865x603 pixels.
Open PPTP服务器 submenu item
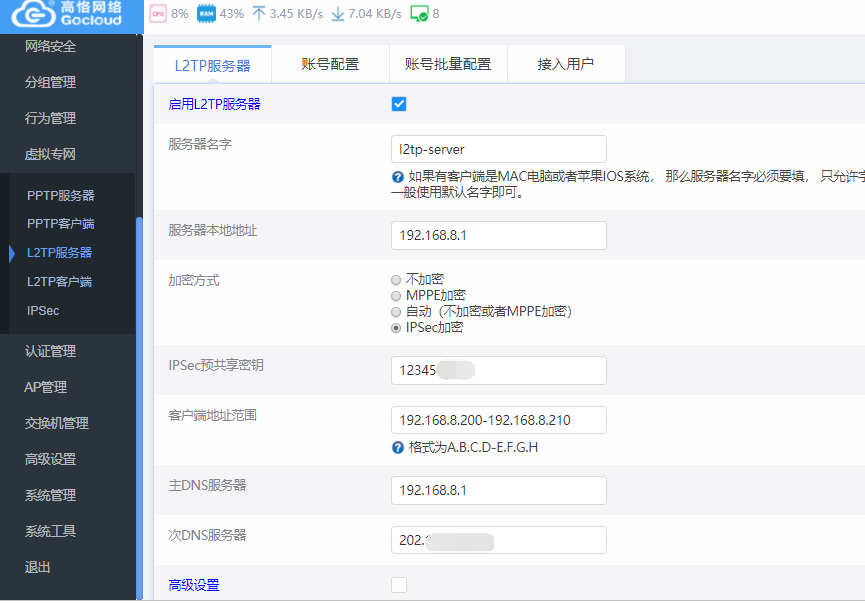click(61, 195)
